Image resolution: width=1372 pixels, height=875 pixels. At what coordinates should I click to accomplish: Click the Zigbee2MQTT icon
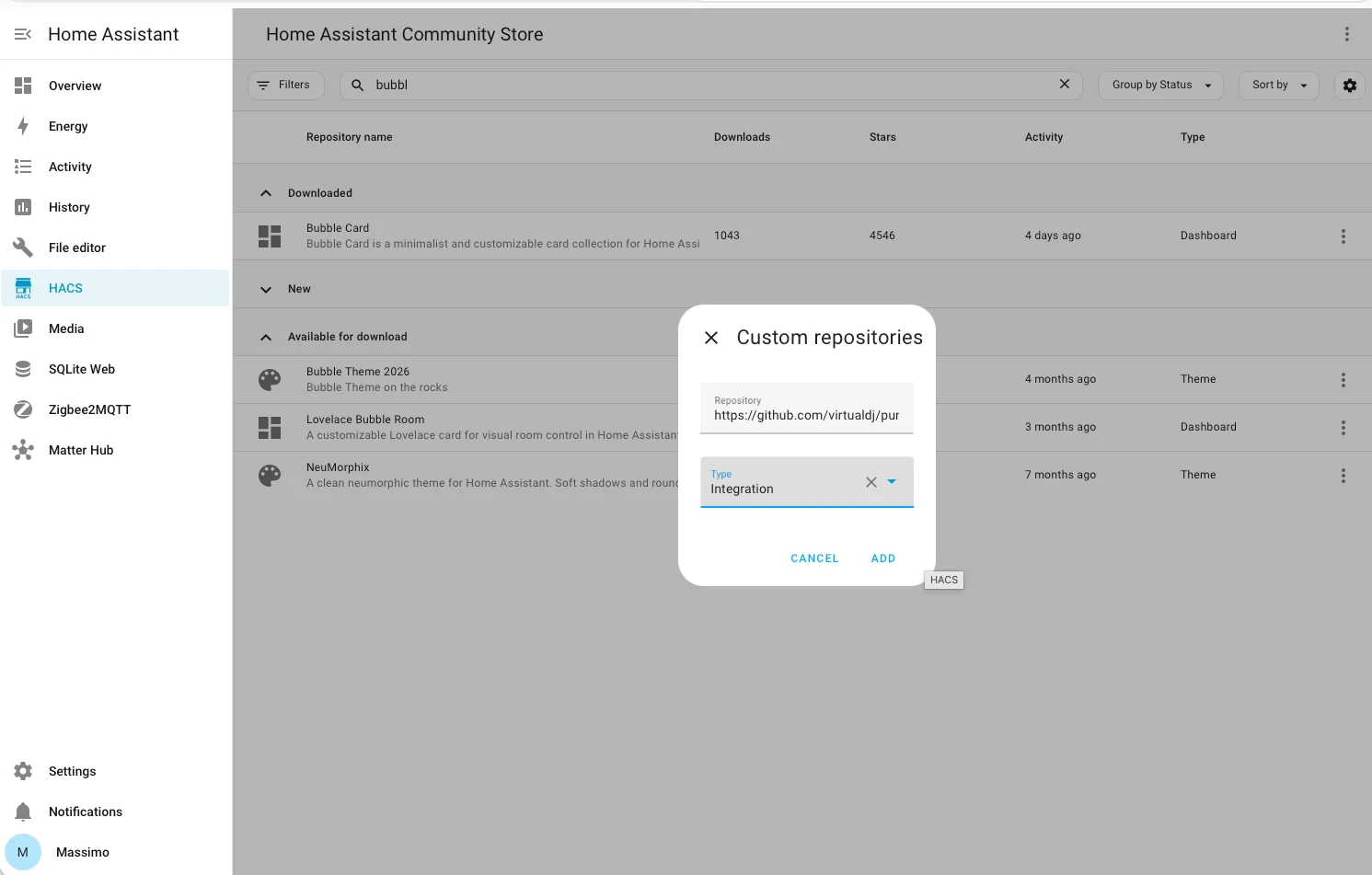[23, 409]
